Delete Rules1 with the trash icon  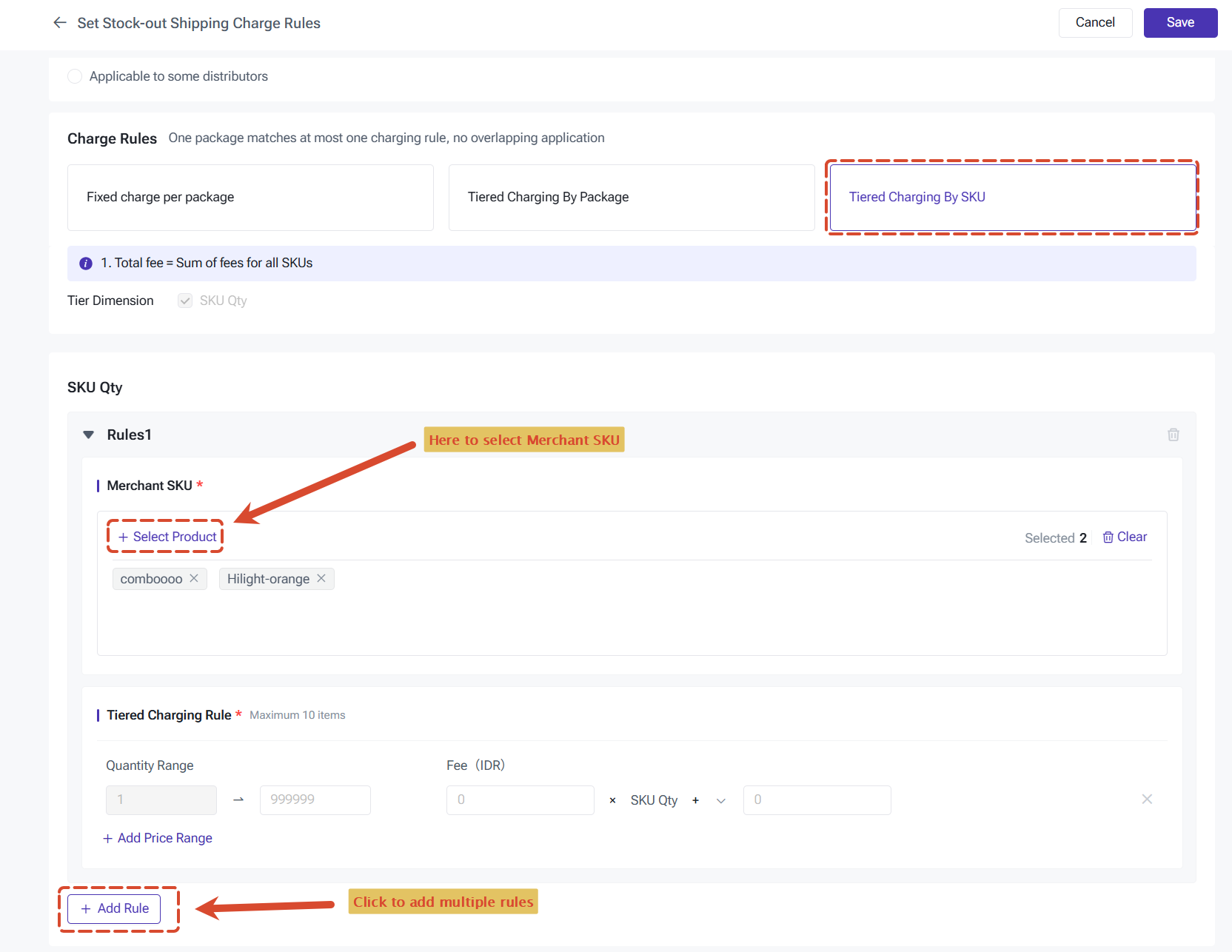[1174, 435]
